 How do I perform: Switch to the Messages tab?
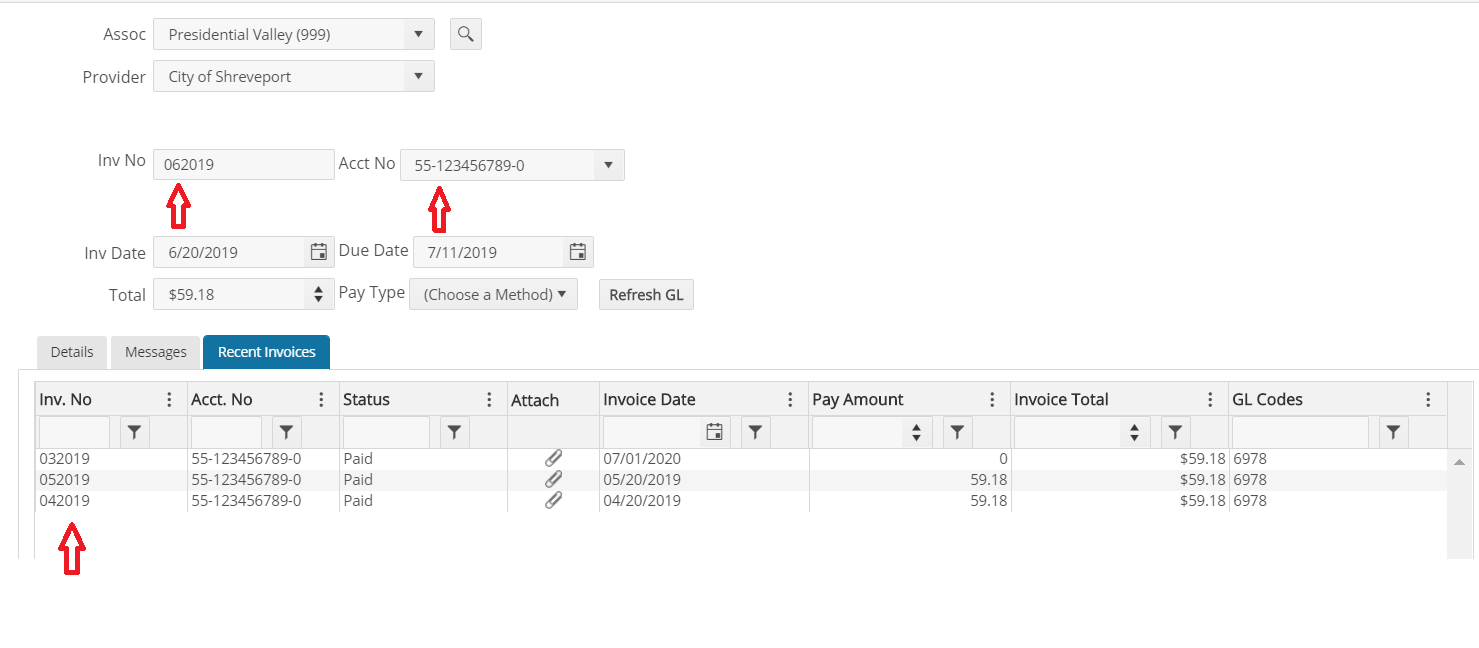156,352
